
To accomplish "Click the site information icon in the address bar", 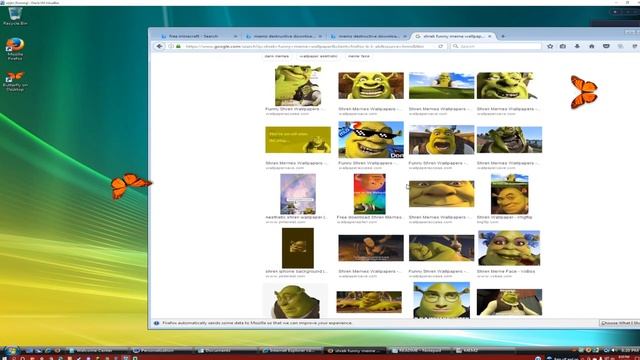I will click(x=171, y=47).
